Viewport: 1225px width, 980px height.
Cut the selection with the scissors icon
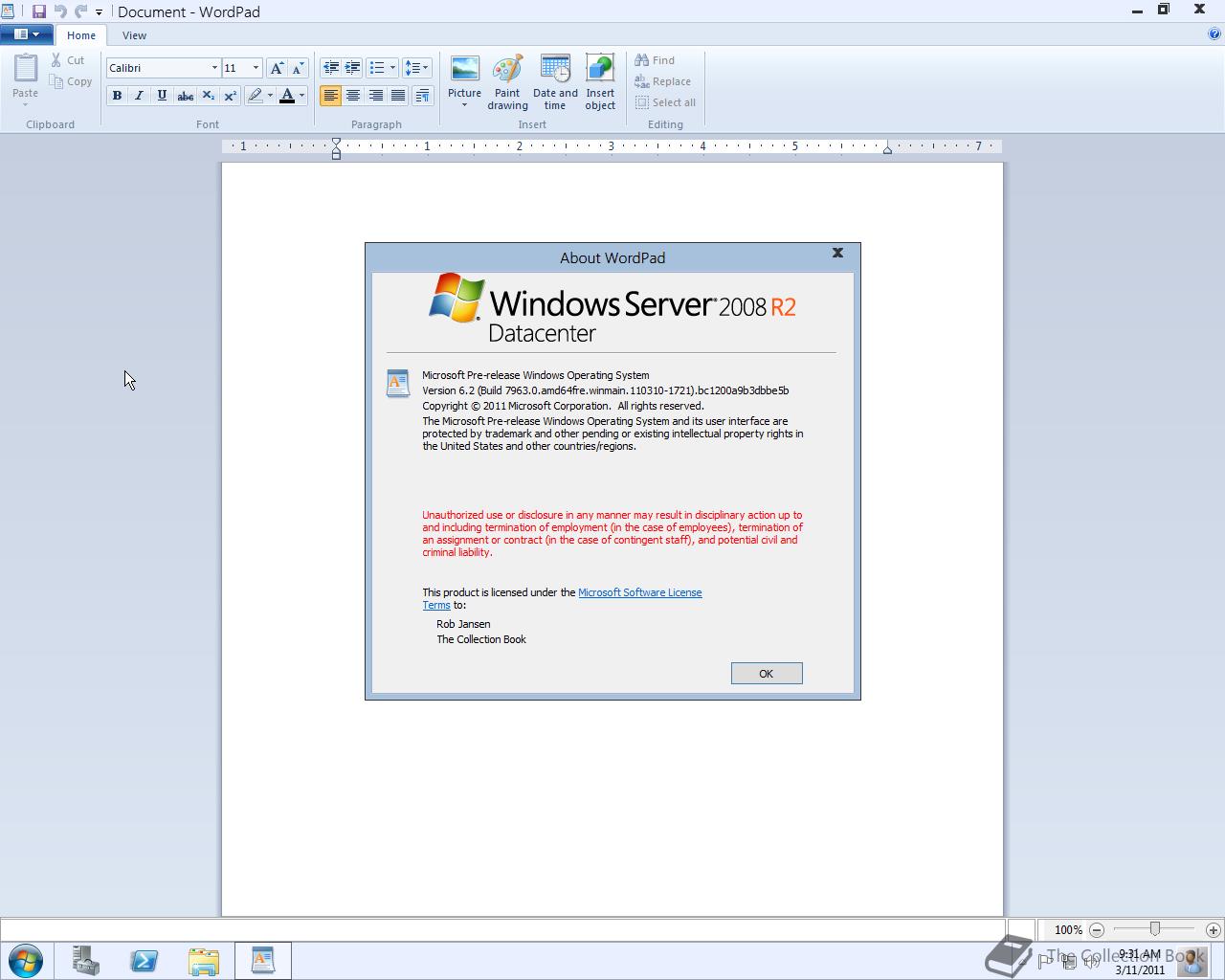coord(67,60)
